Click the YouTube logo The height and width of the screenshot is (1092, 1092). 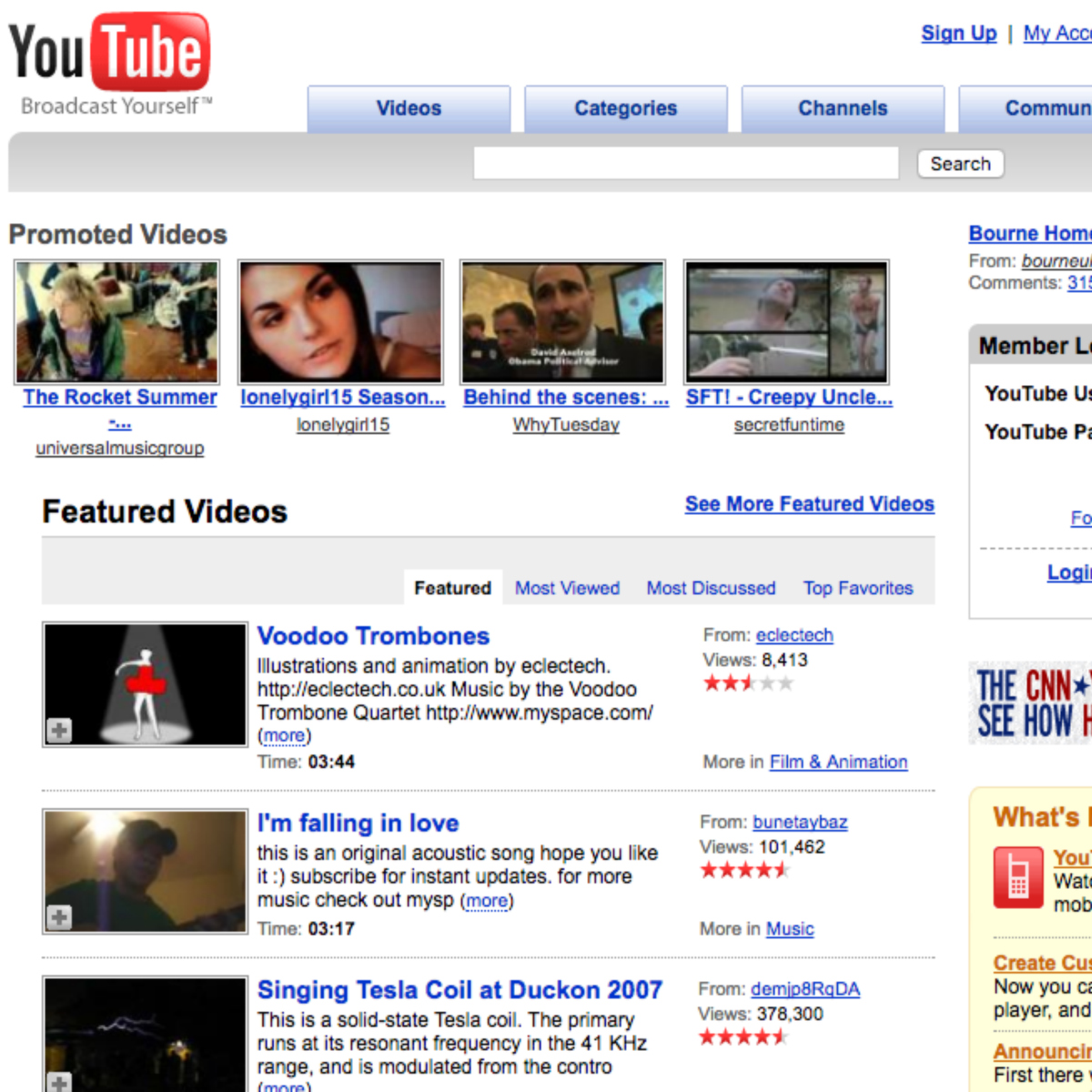(x=109, y=55)
